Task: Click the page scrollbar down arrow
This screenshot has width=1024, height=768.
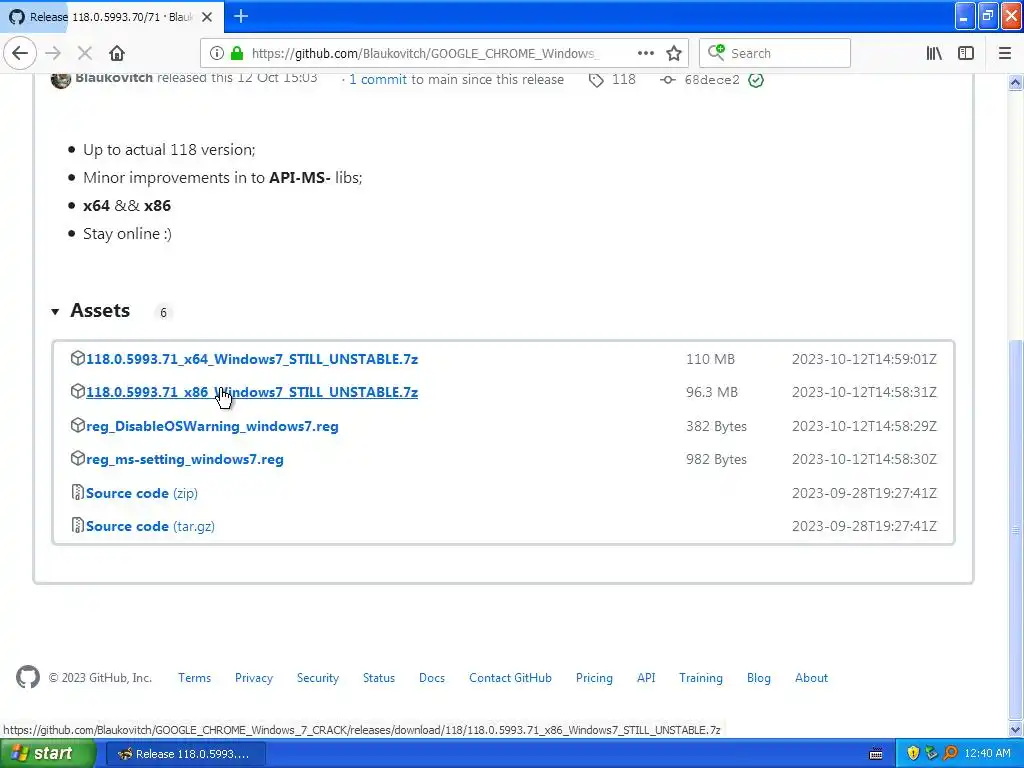Action: point(1016,729)
